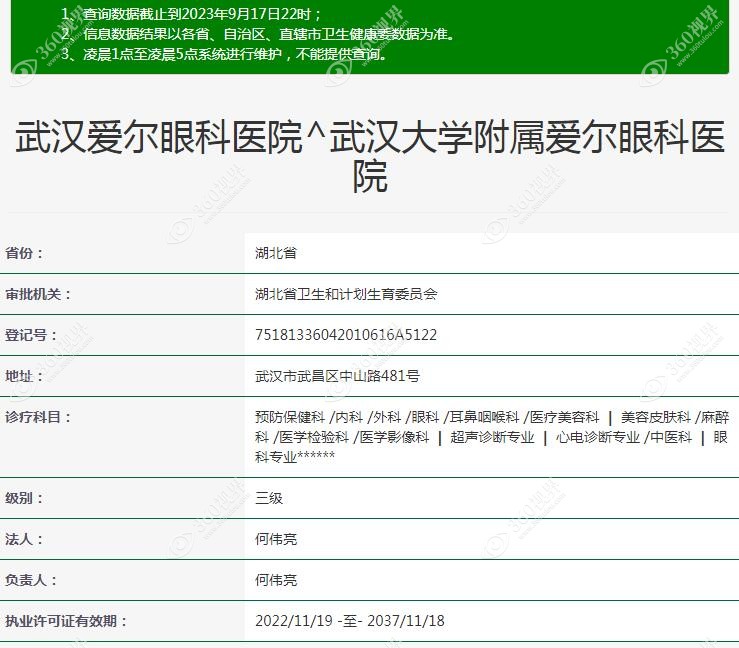Click the 省份 label
The height and width of the screenshot is (648, 739).
click(x=24, y=253)
